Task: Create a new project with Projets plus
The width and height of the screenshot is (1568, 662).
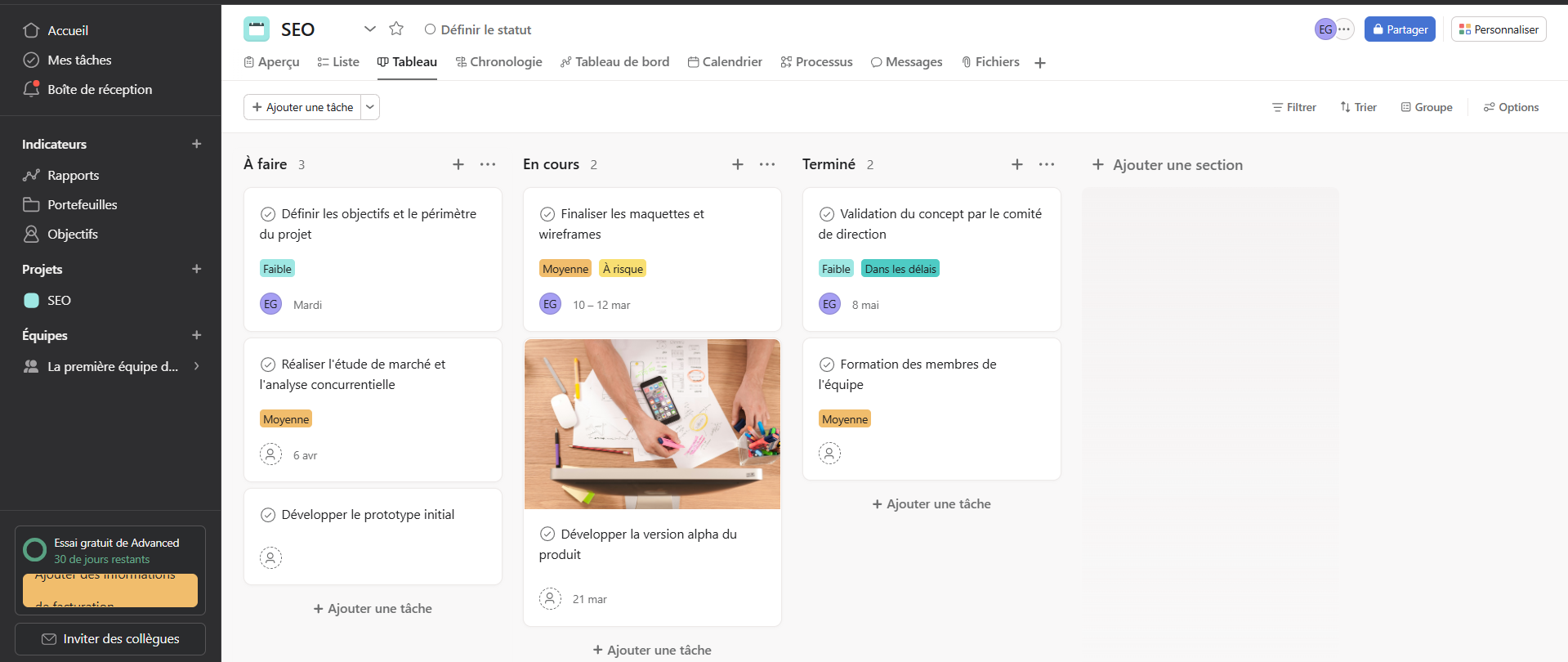Action: coord(196,269)
